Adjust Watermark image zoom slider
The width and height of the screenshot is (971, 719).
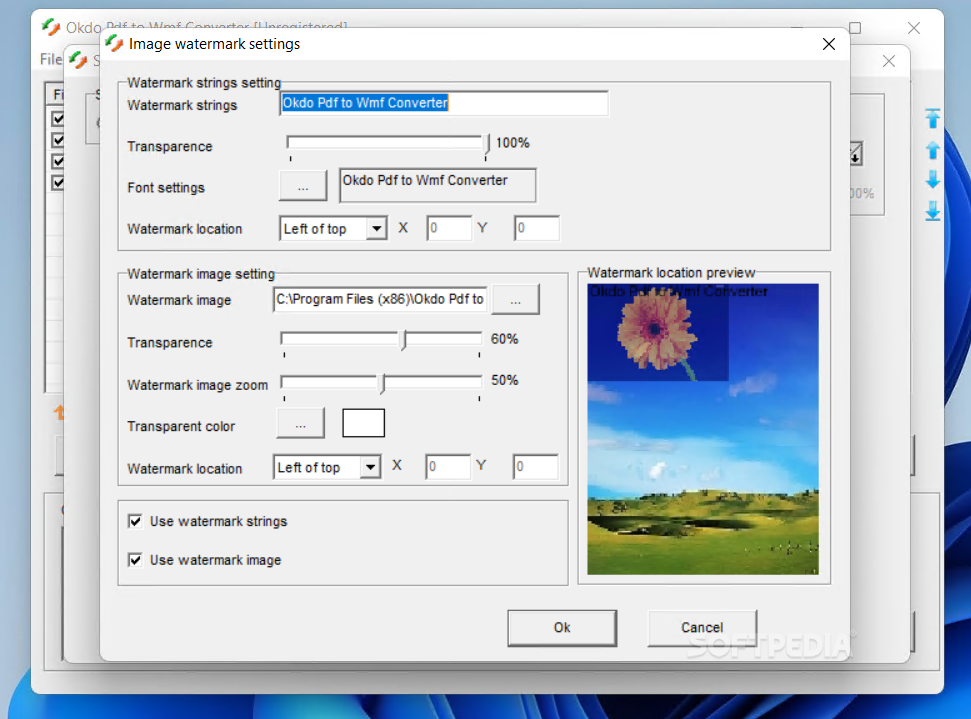[x=381, y=383]
